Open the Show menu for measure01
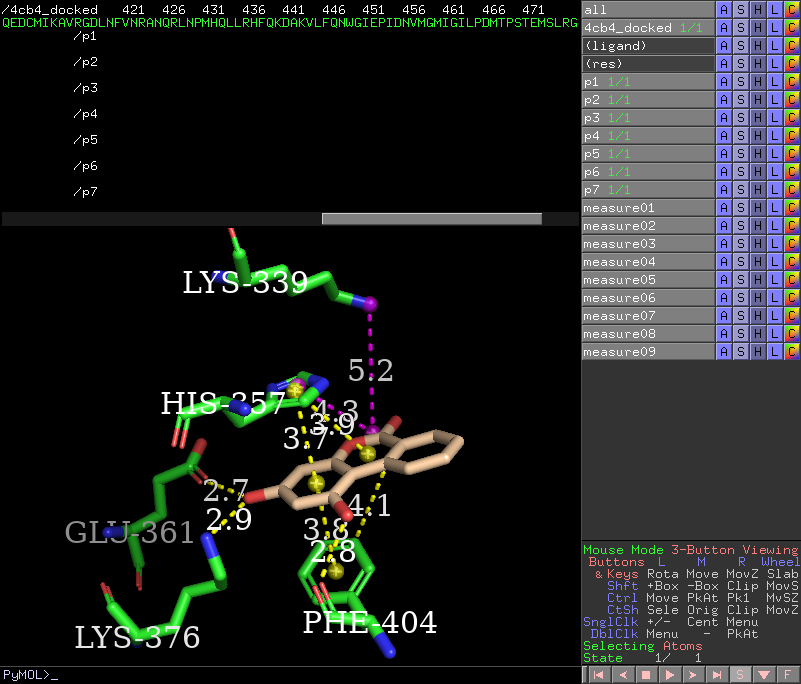801x684 pixels. coord(740,208)
